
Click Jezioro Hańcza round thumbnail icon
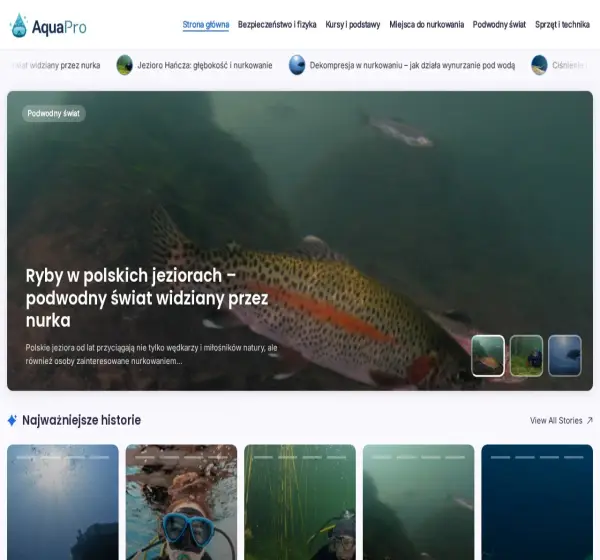[x=124, y=65]
